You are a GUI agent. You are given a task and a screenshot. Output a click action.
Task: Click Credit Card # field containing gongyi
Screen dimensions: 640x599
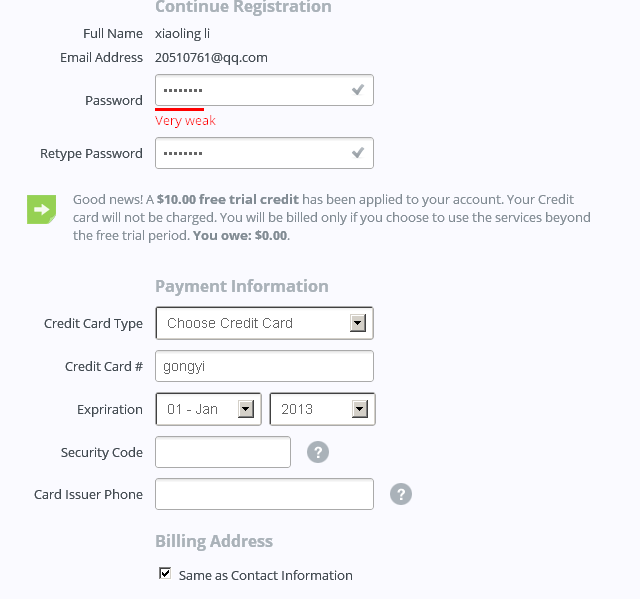click(264, 366)
